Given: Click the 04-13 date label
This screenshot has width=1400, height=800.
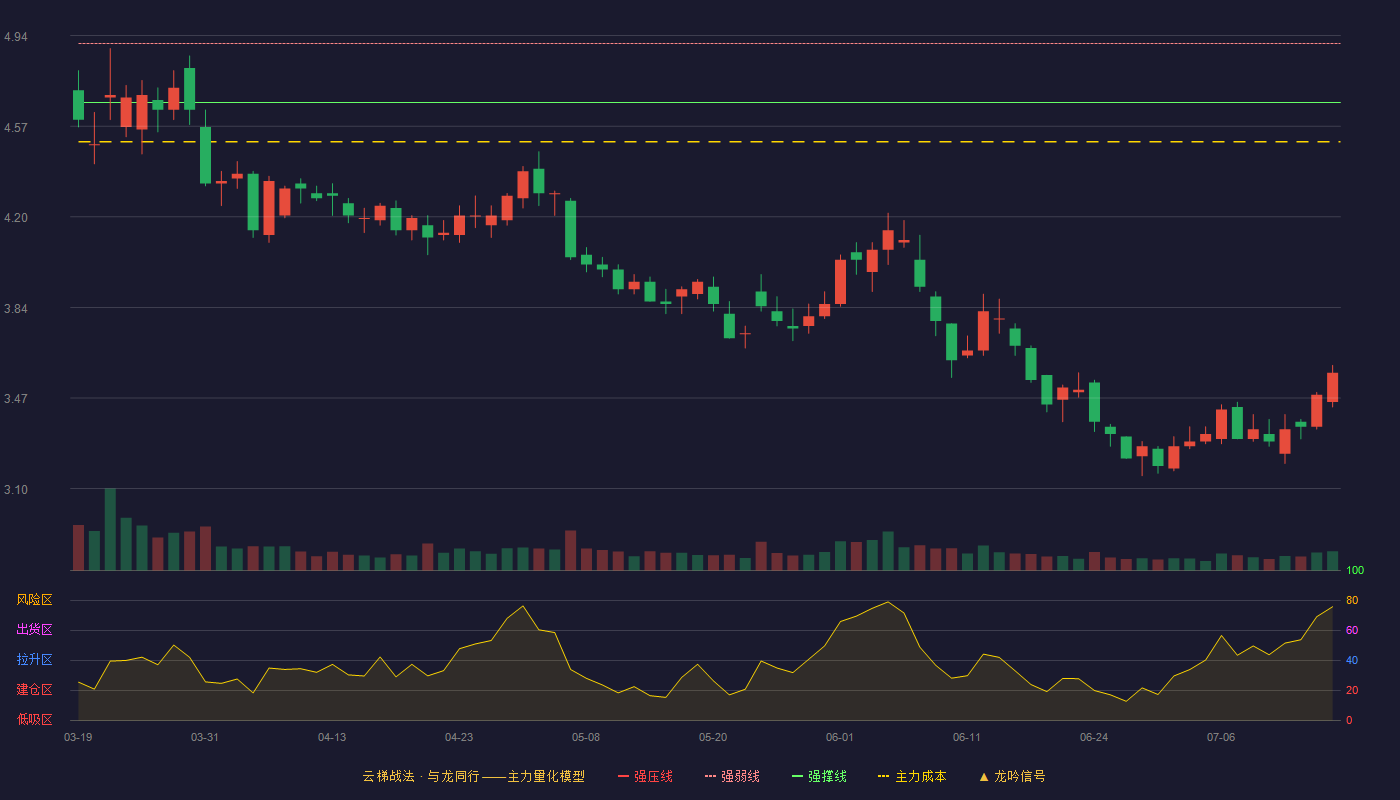Looking at the screenshot, I should [332, 737].
